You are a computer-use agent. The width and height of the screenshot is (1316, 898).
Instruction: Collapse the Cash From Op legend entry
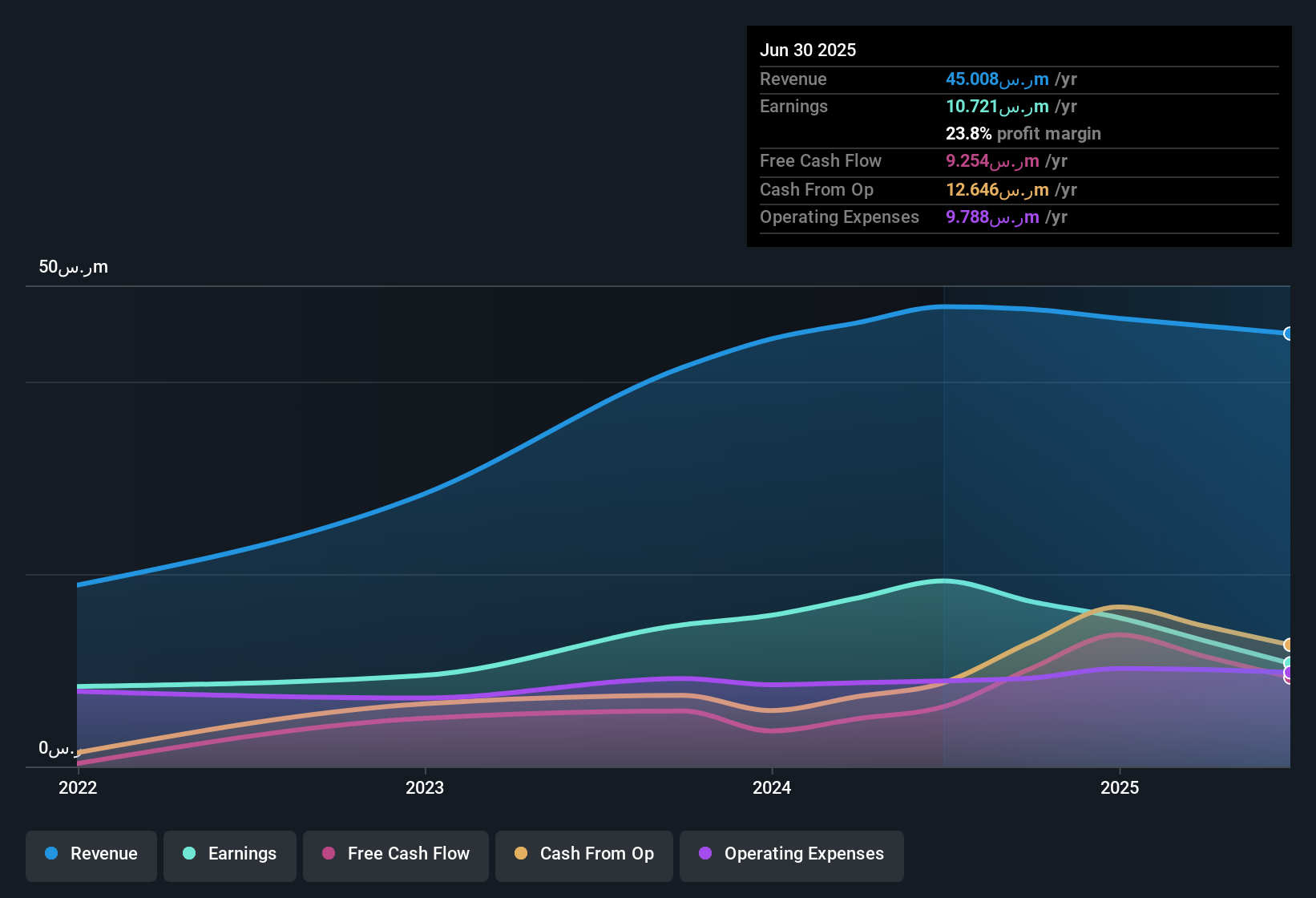click(583, 854)
